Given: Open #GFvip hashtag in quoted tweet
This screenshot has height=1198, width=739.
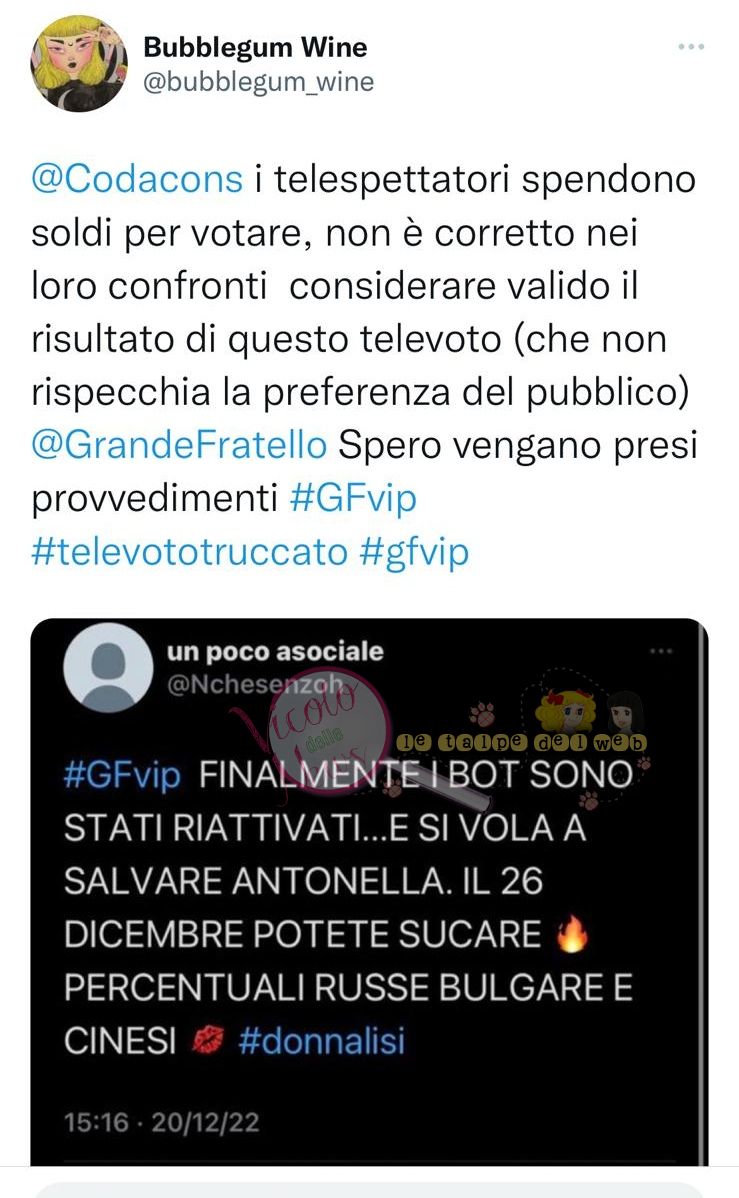Looking at the screenshot, I should pyautogui.click(x=122, y=775).
